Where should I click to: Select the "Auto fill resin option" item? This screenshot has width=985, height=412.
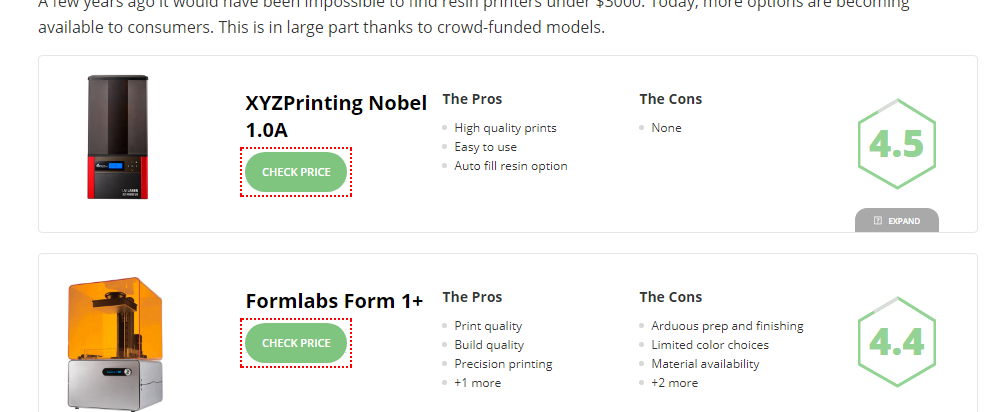(x=510, y=166)
